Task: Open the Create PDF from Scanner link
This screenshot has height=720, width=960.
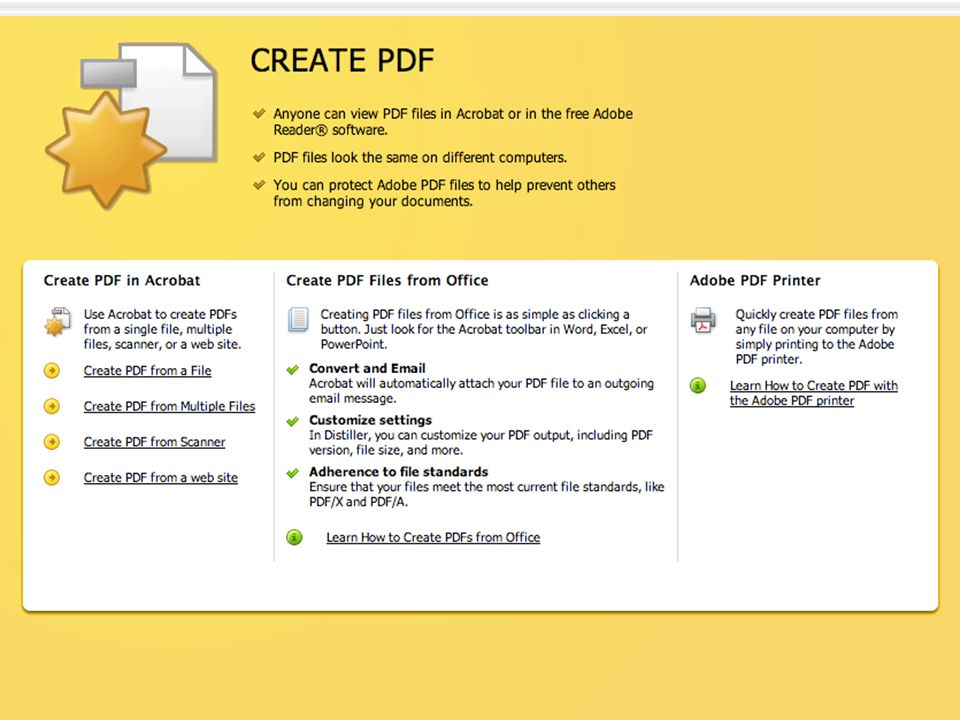Action: pos(154,441)
